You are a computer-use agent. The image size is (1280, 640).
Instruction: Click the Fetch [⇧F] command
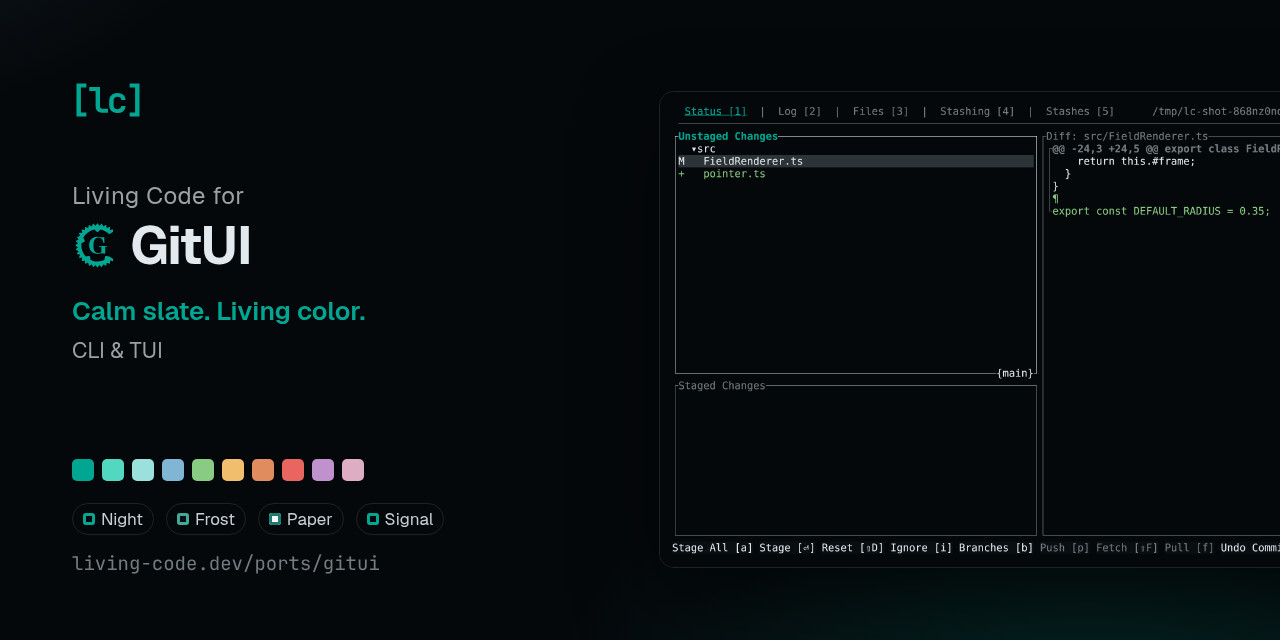click(1127, 548)
